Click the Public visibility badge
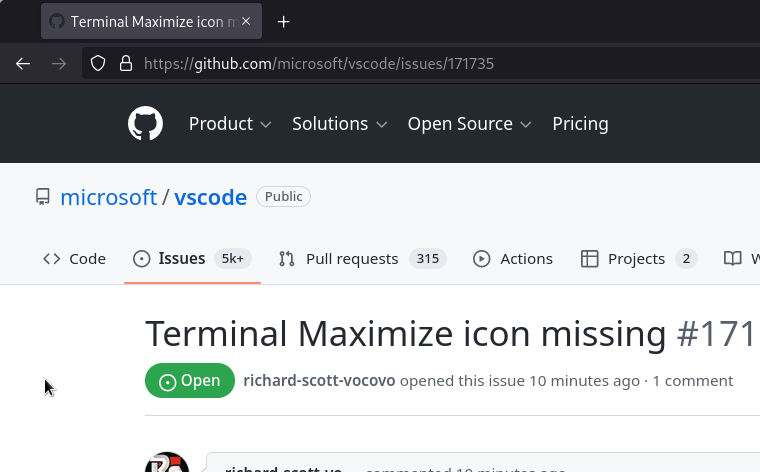760x472 pixels. click(x=284, y=196)
